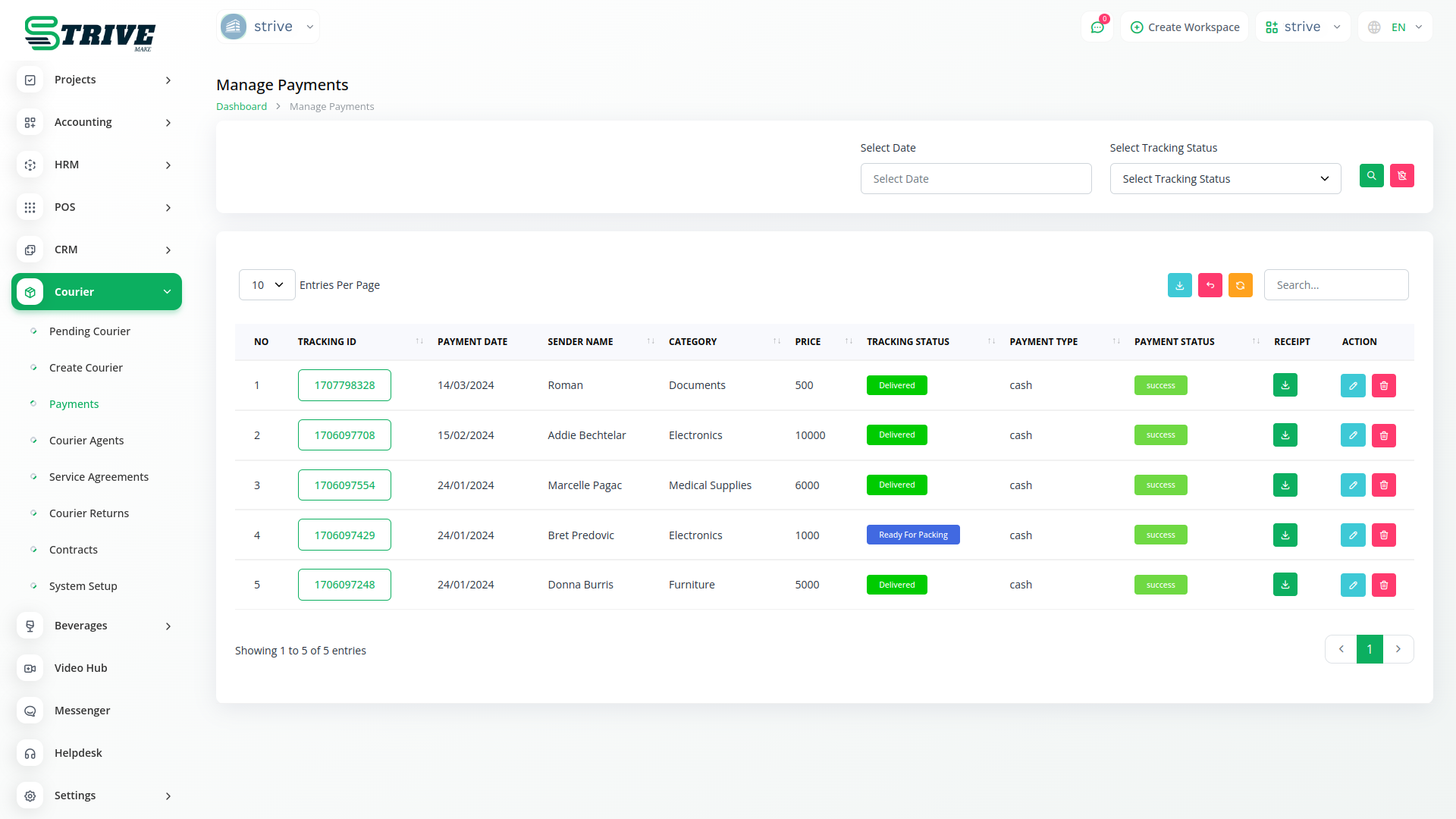Click the orange refresh icon above the table

coord(1240,285)
